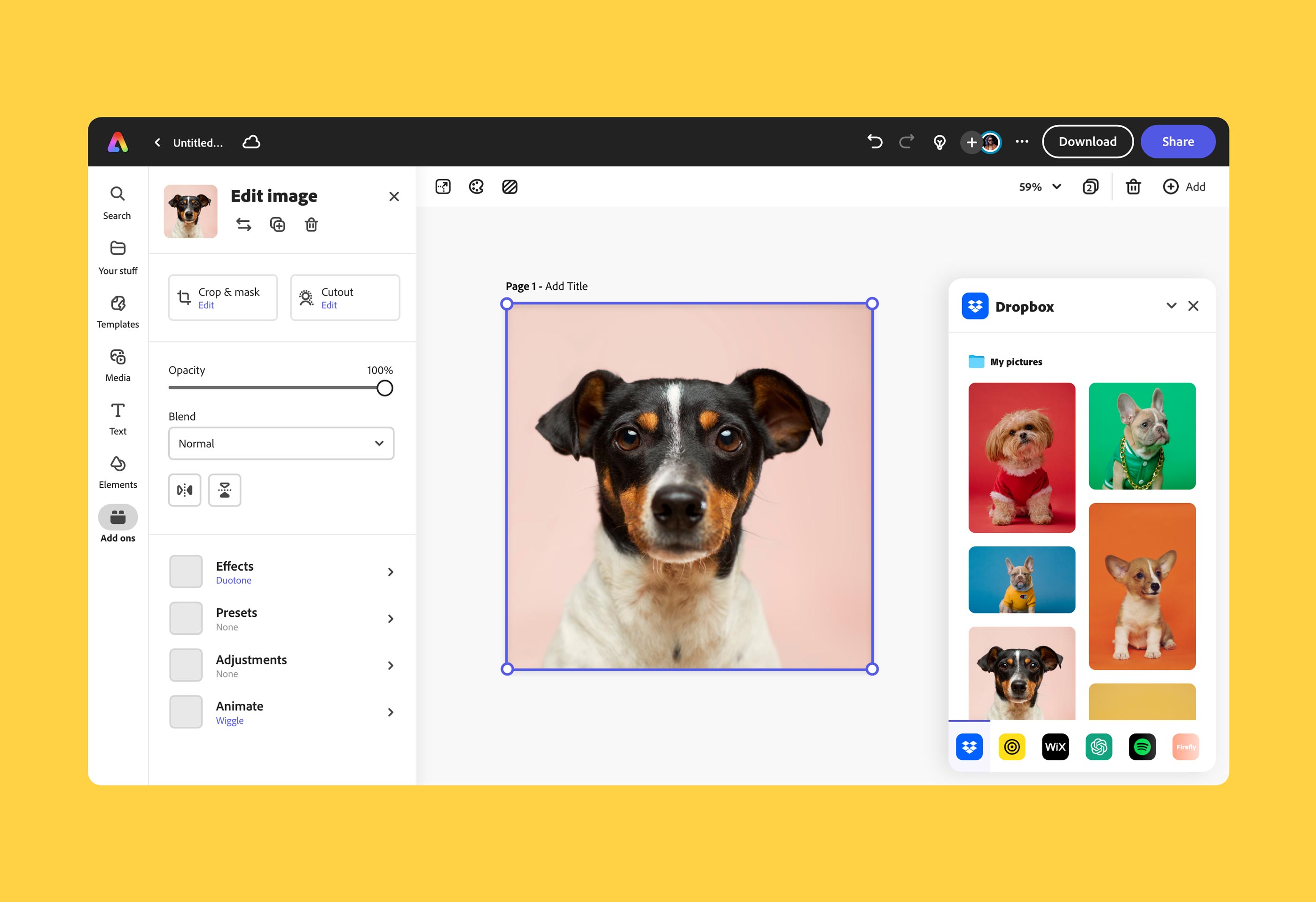Click the striped background color icon
Image resolution: width=1316 pixels, height=902 pixels.
509,187
